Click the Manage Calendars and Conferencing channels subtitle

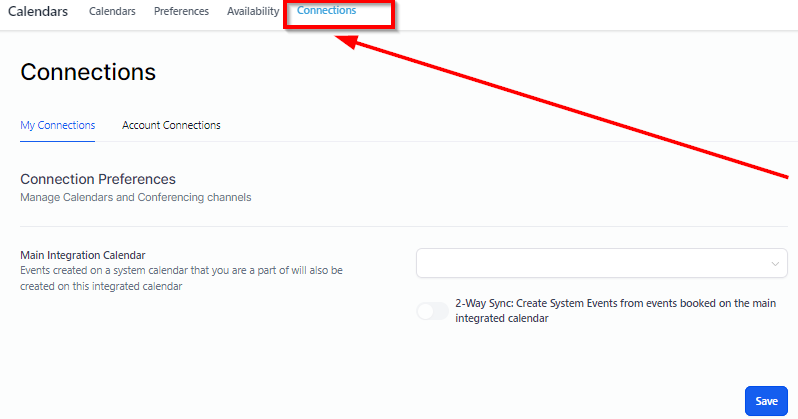pyautogui.click(x=135, y=198)
